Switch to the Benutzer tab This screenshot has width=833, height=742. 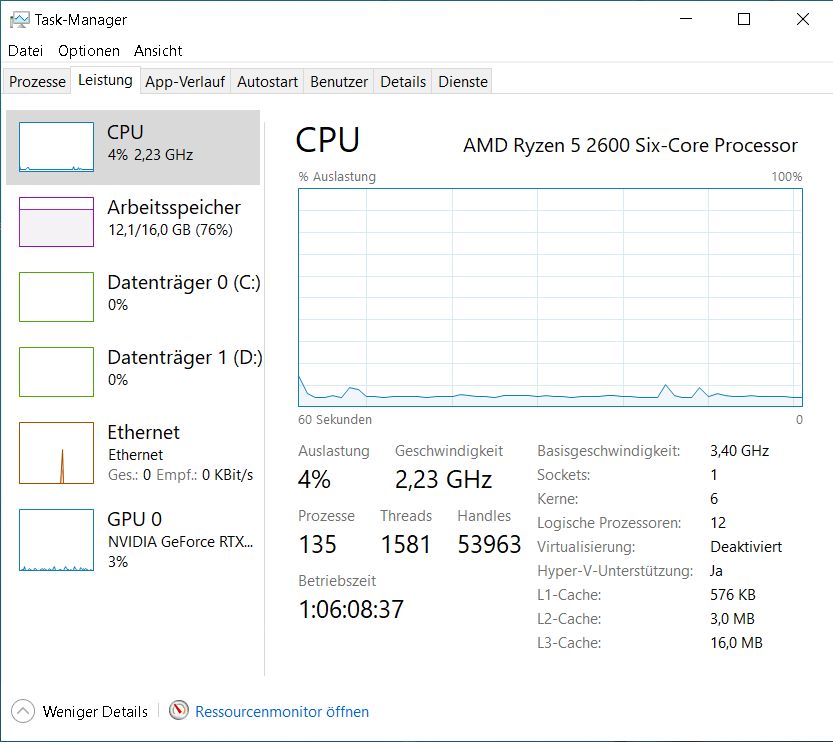click(x=339, y=82)
